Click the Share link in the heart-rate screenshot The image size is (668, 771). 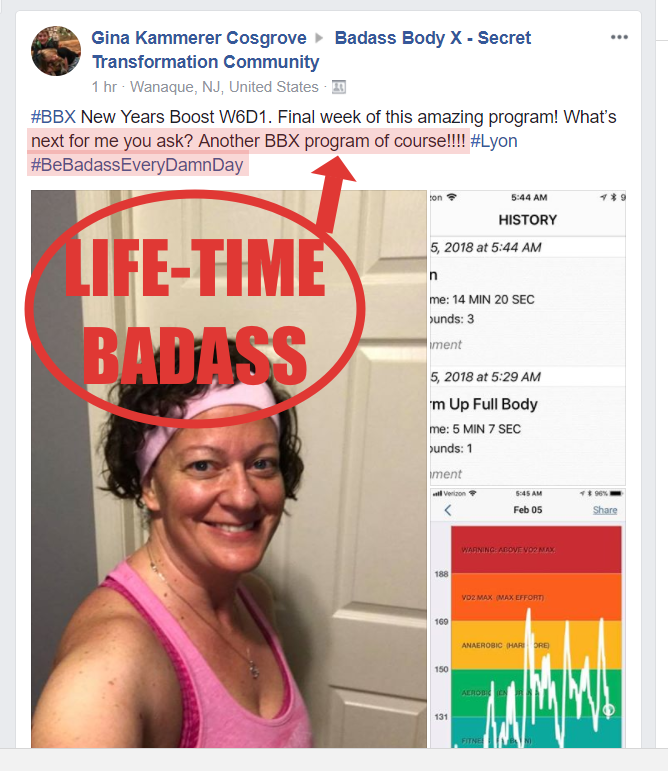click(x=605, y=510)
